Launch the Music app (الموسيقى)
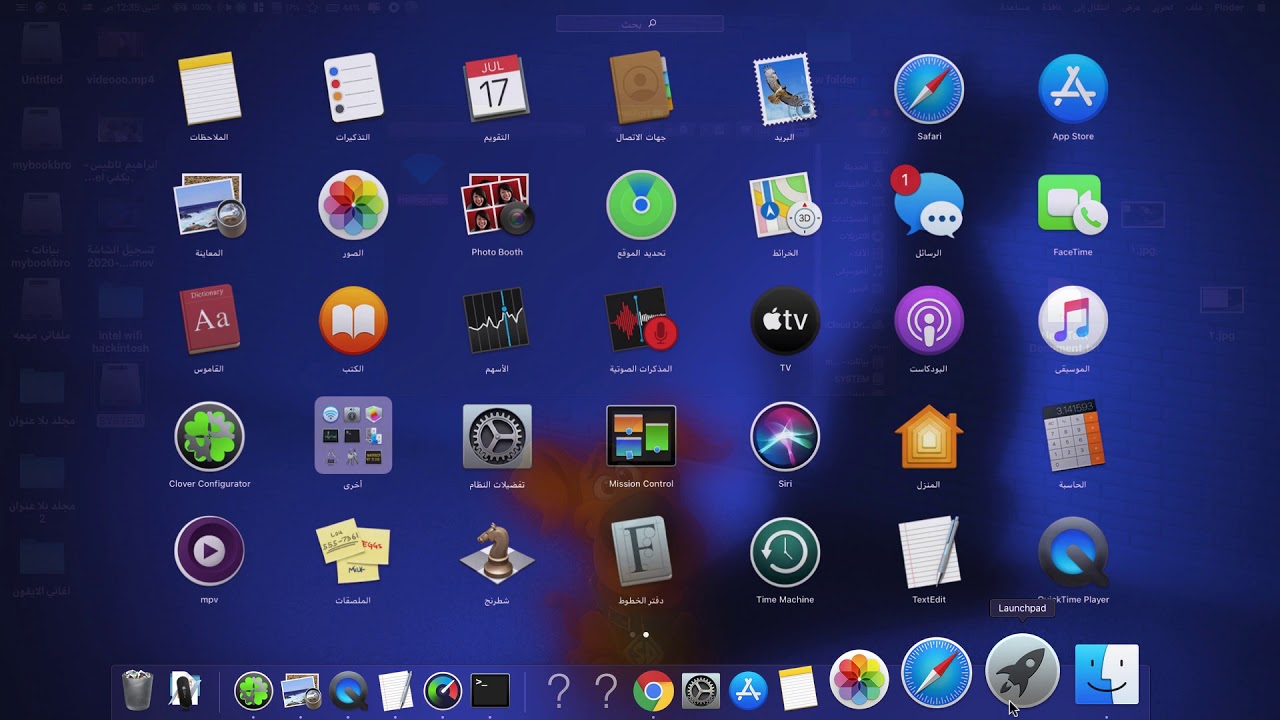This screenshot has width=1280, height=720. click(x=1073, y=321)
